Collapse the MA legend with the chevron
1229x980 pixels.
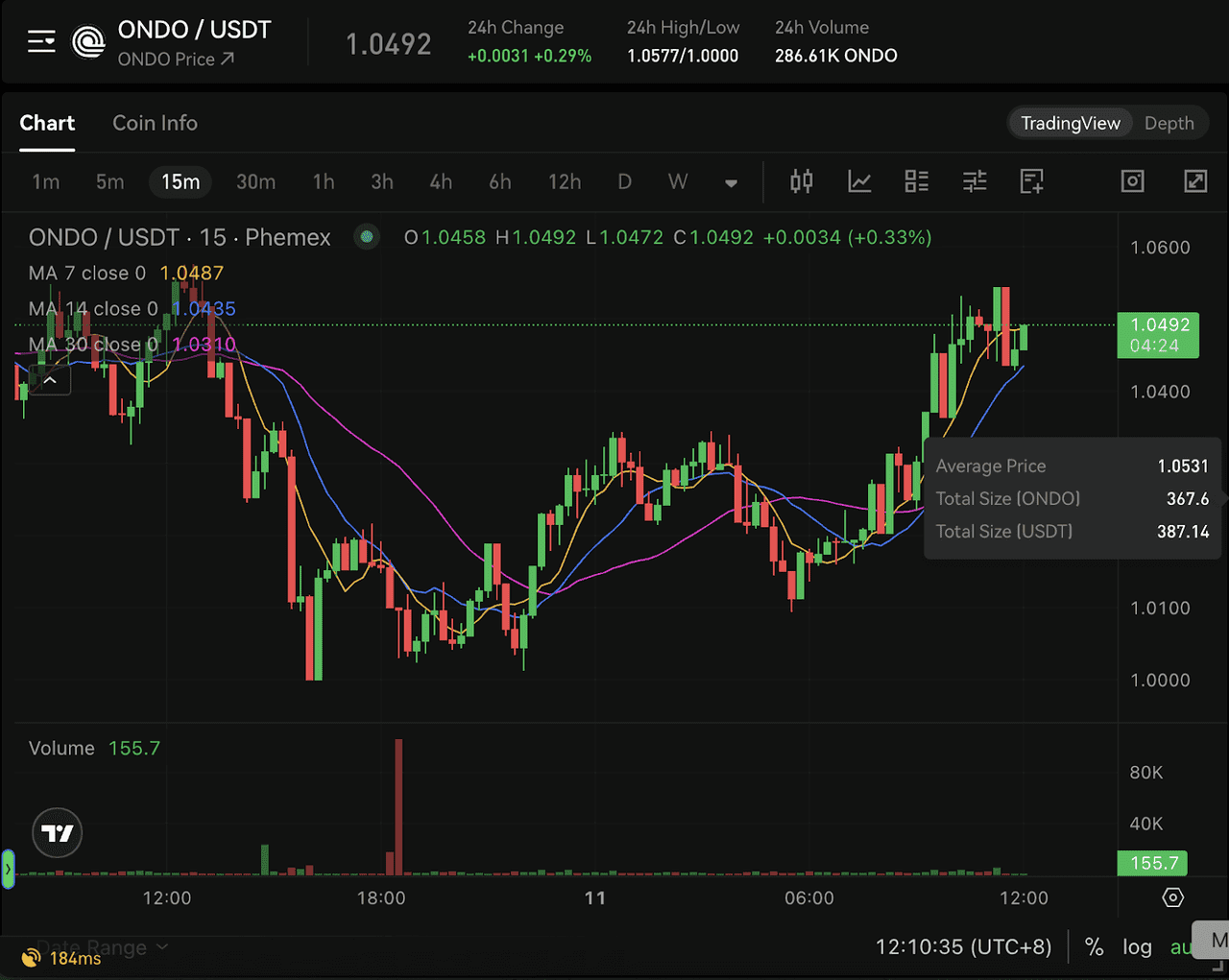[50, 380]
